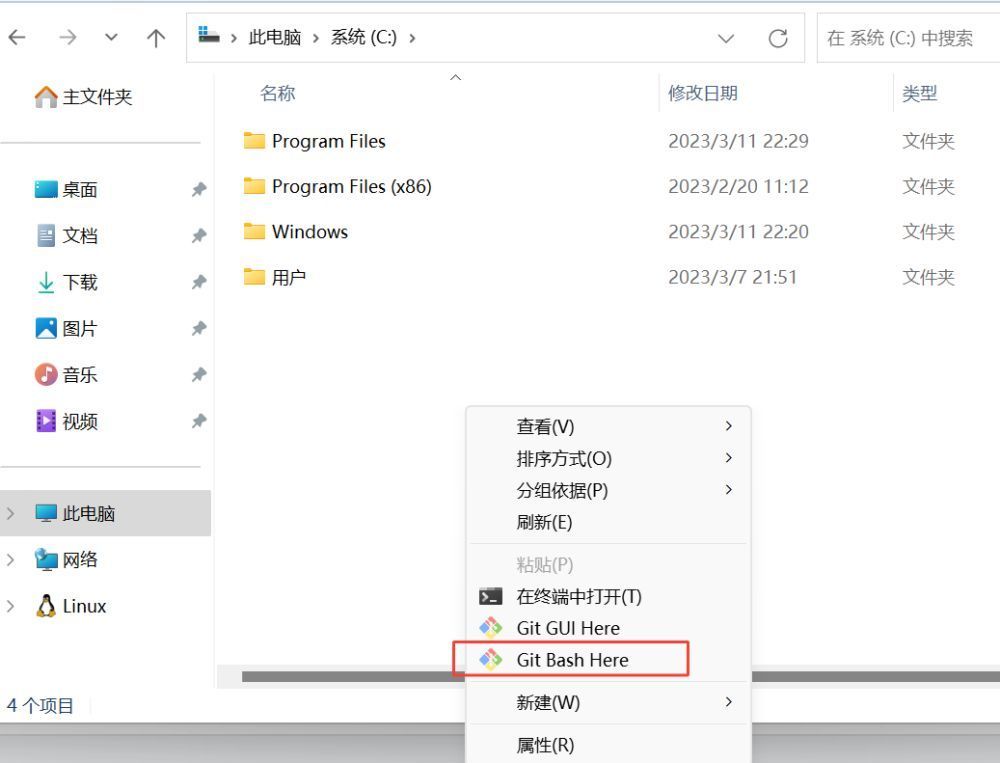Open the 查看(V) submenu
This screenshot has width=1000, height=763.
[x=608, y=426]
